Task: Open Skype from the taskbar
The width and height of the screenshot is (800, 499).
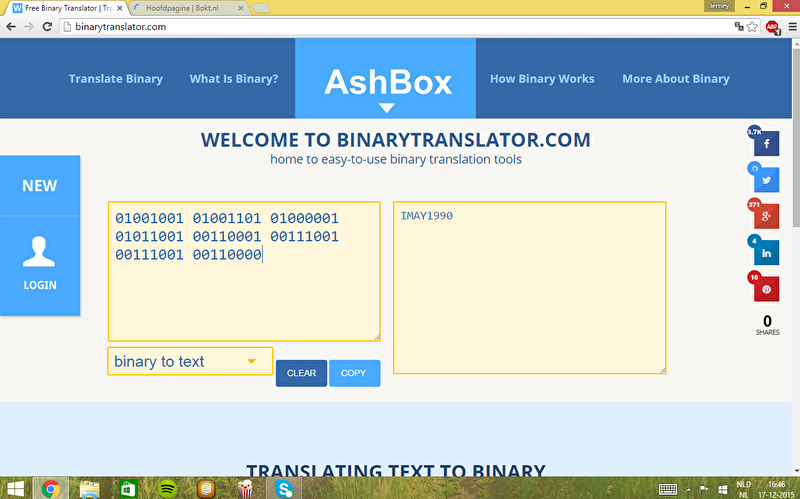Action: (284, 489)
